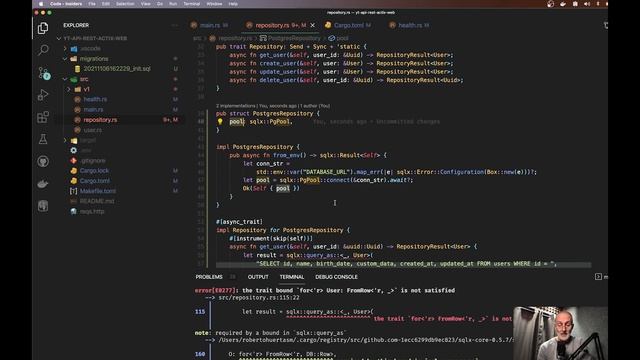Switch to the PROBLEMS panel tab
640x360 pixels.
pos(209,277)
